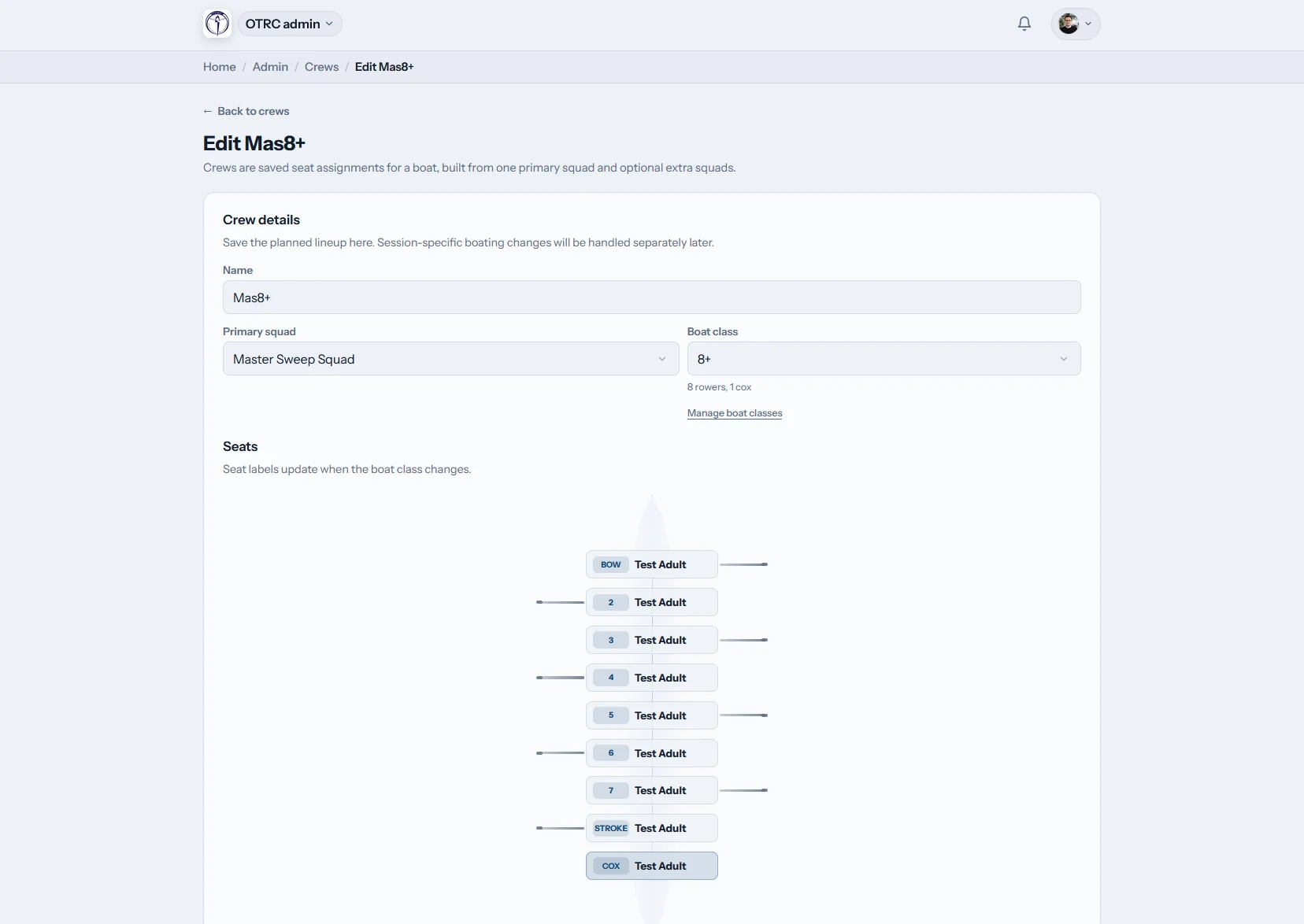Click the OTRC club logo icon
Viewport: 1304px width, 924px height.
point(217,24)
